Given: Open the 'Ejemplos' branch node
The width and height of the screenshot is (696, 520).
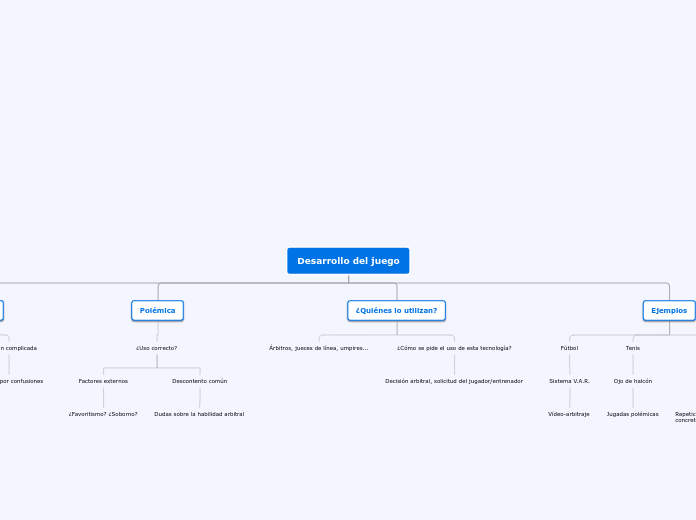Looking at the screenshot, I should 669,310.
